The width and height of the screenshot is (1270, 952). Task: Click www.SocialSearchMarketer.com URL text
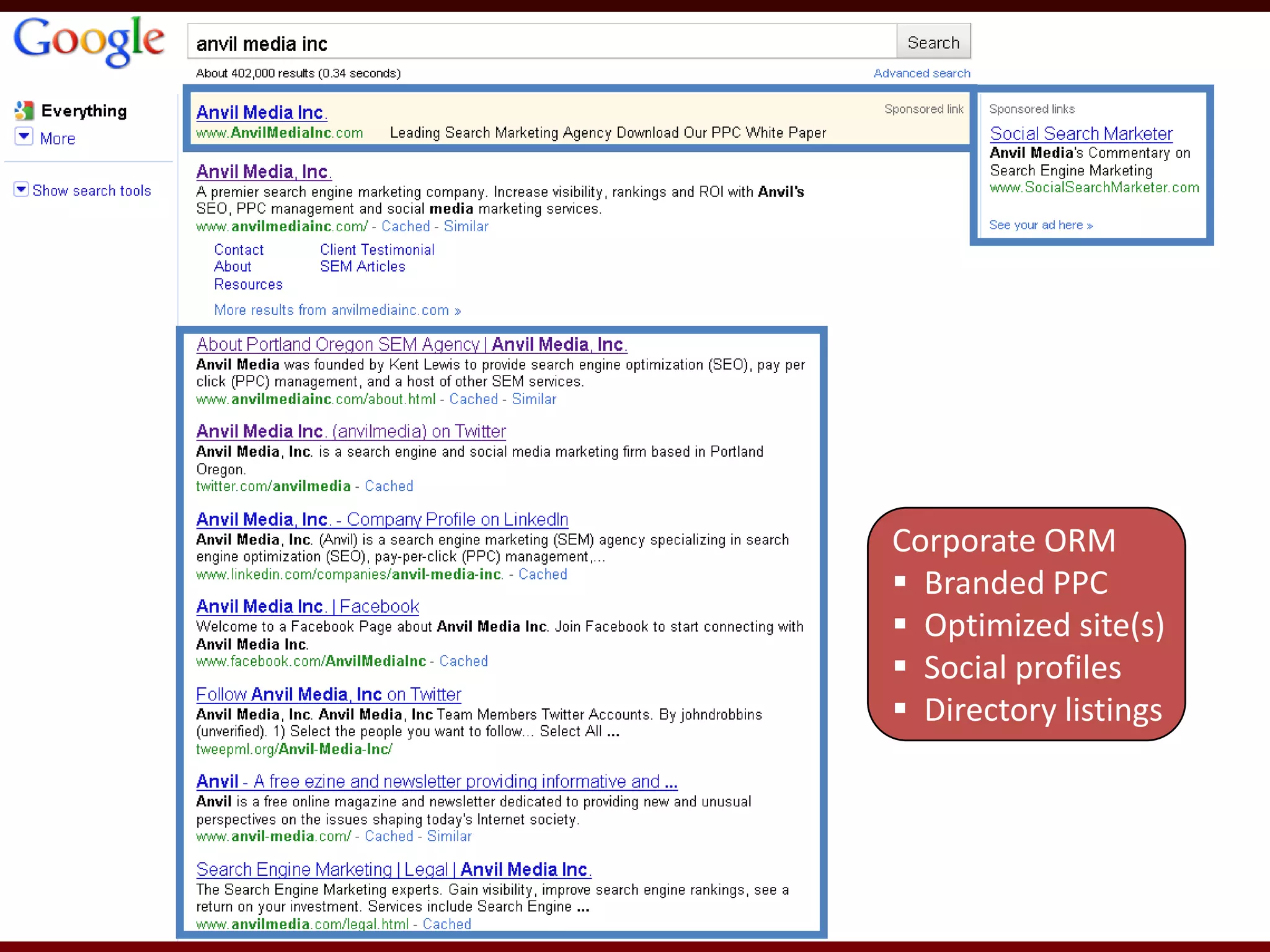click(x=1095, y=187)
